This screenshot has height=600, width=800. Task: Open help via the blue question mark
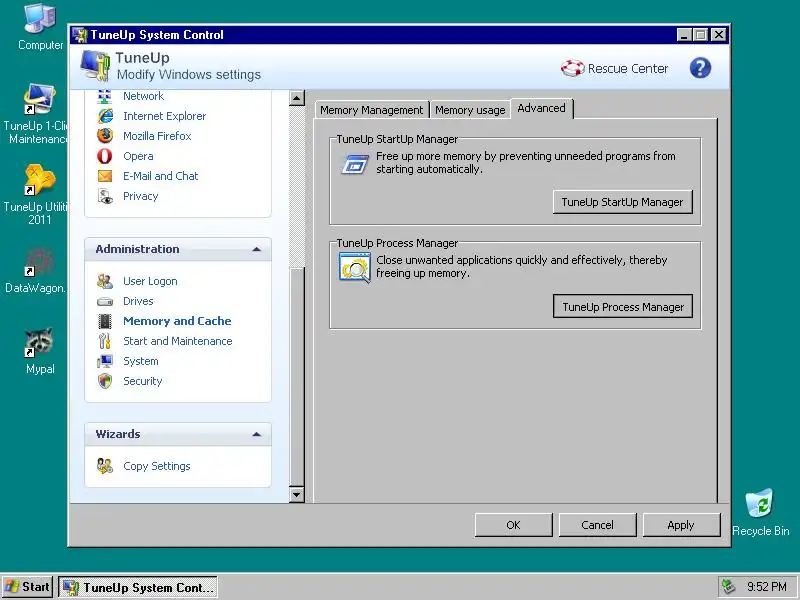700,68
